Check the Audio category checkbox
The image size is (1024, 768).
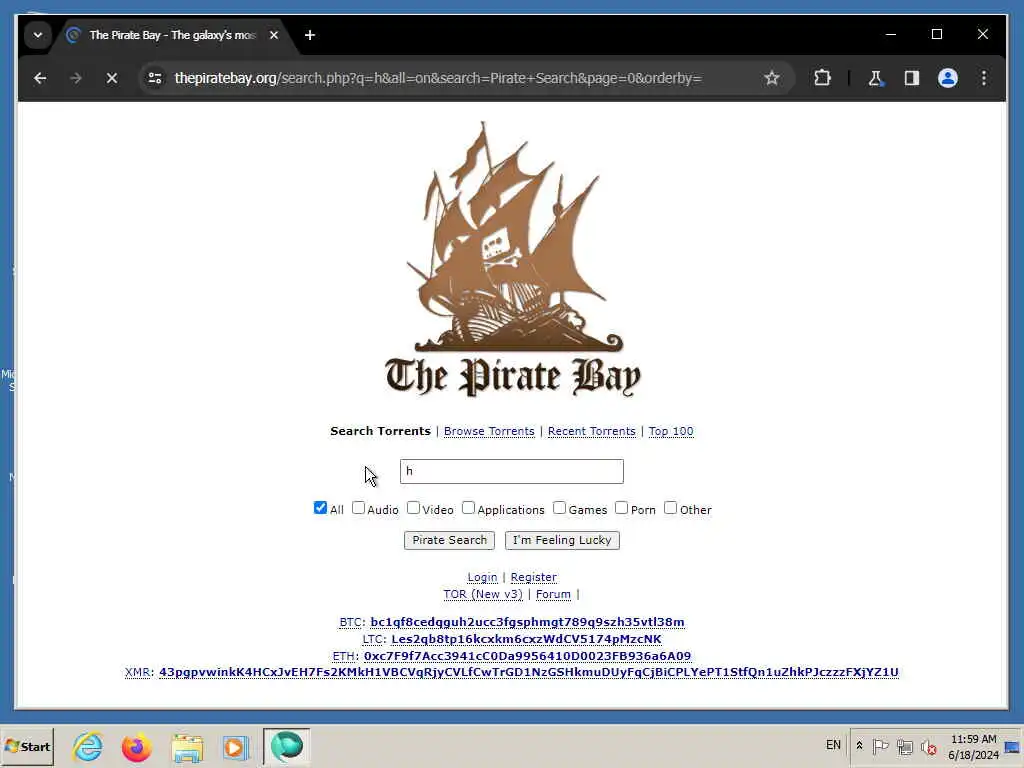click(359, 508)
